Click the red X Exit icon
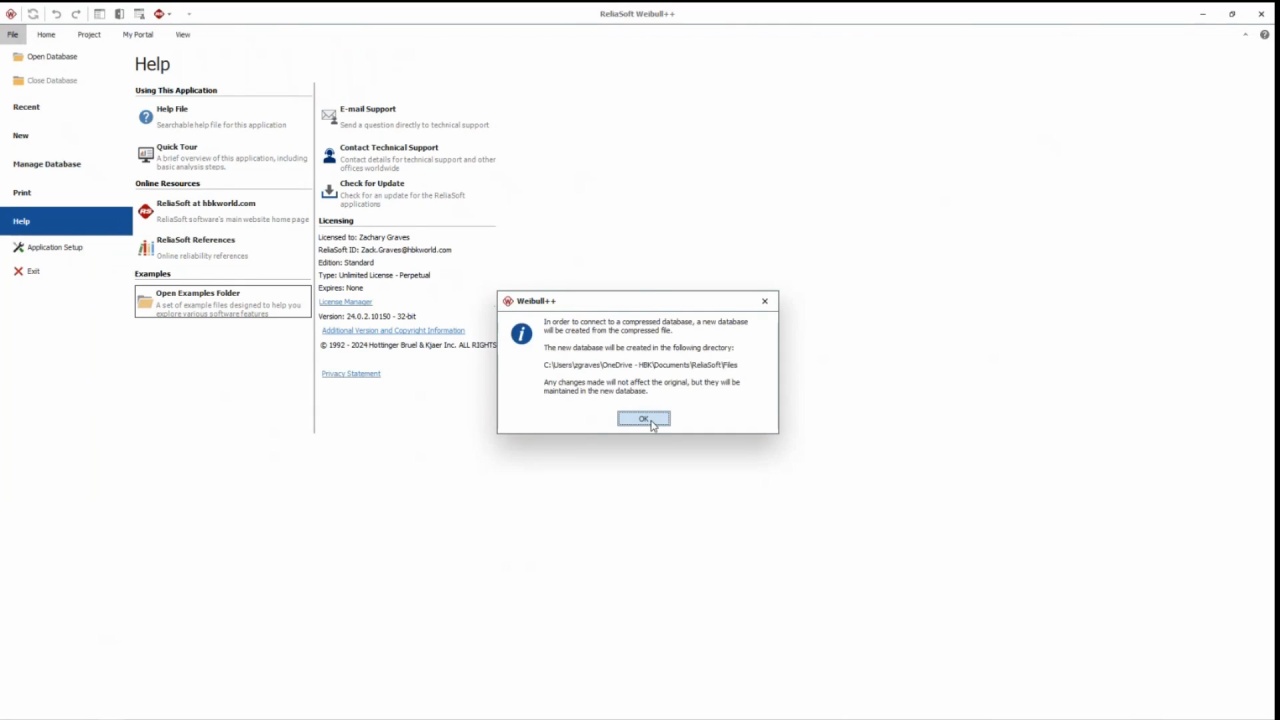Image resolution: width=1280 pixels, height=720 pixels. pyautogui.click(x=18, y=271)
